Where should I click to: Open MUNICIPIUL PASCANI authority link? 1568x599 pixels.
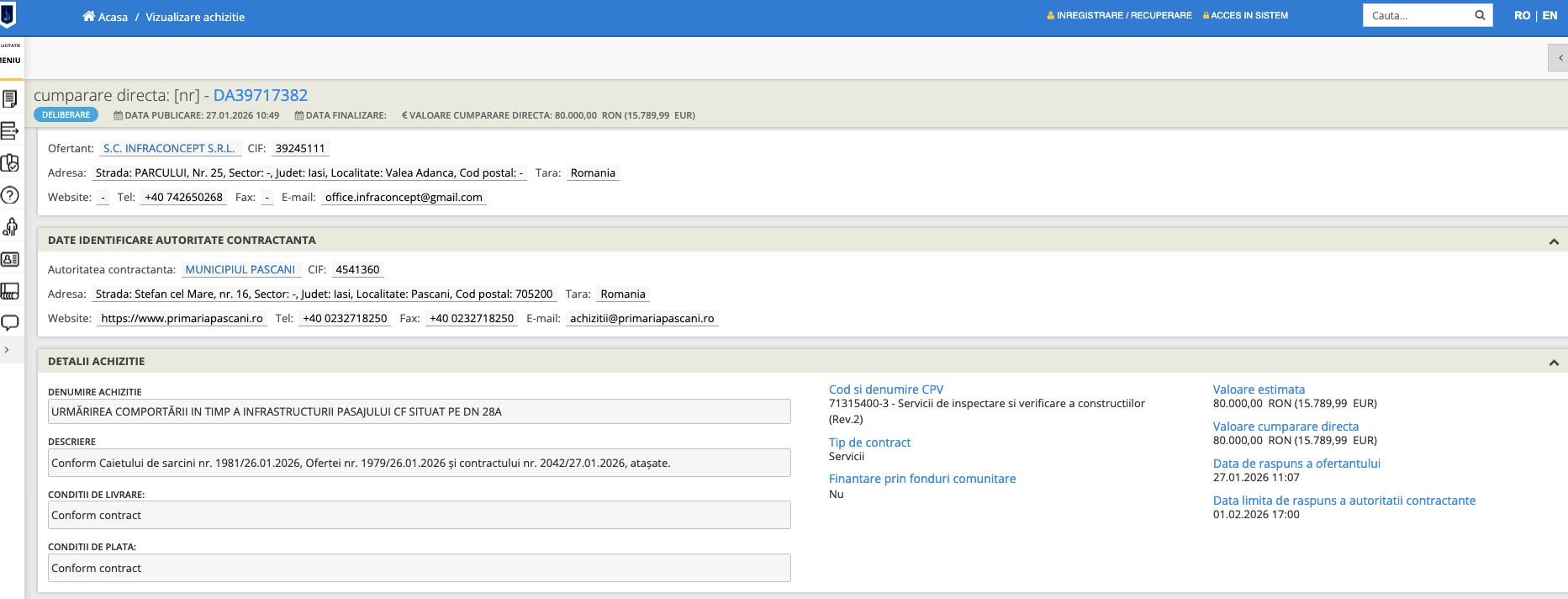coord(240,269)
